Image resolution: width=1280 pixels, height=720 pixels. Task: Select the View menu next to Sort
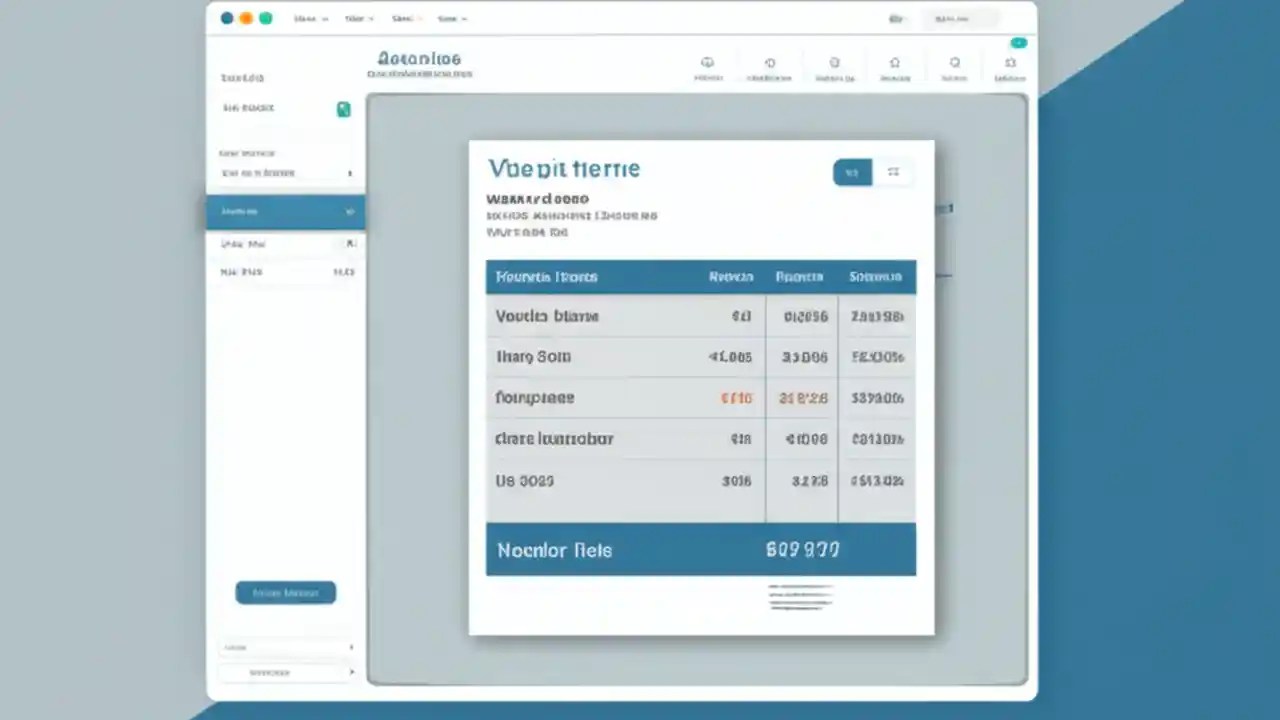pyautogui.click(x=450, y=18)
